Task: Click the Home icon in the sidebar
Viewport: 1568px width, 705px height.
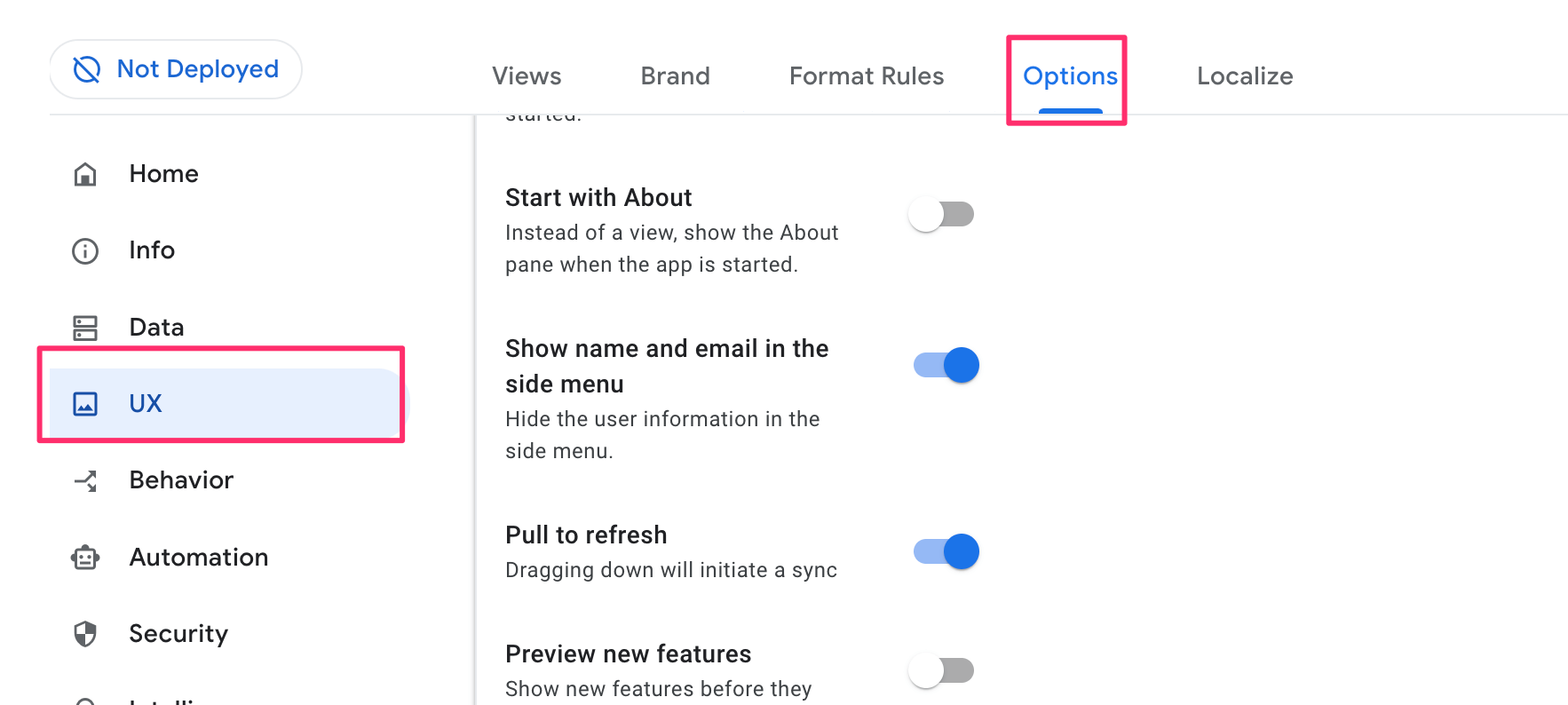Action: [x=84, y=174]
